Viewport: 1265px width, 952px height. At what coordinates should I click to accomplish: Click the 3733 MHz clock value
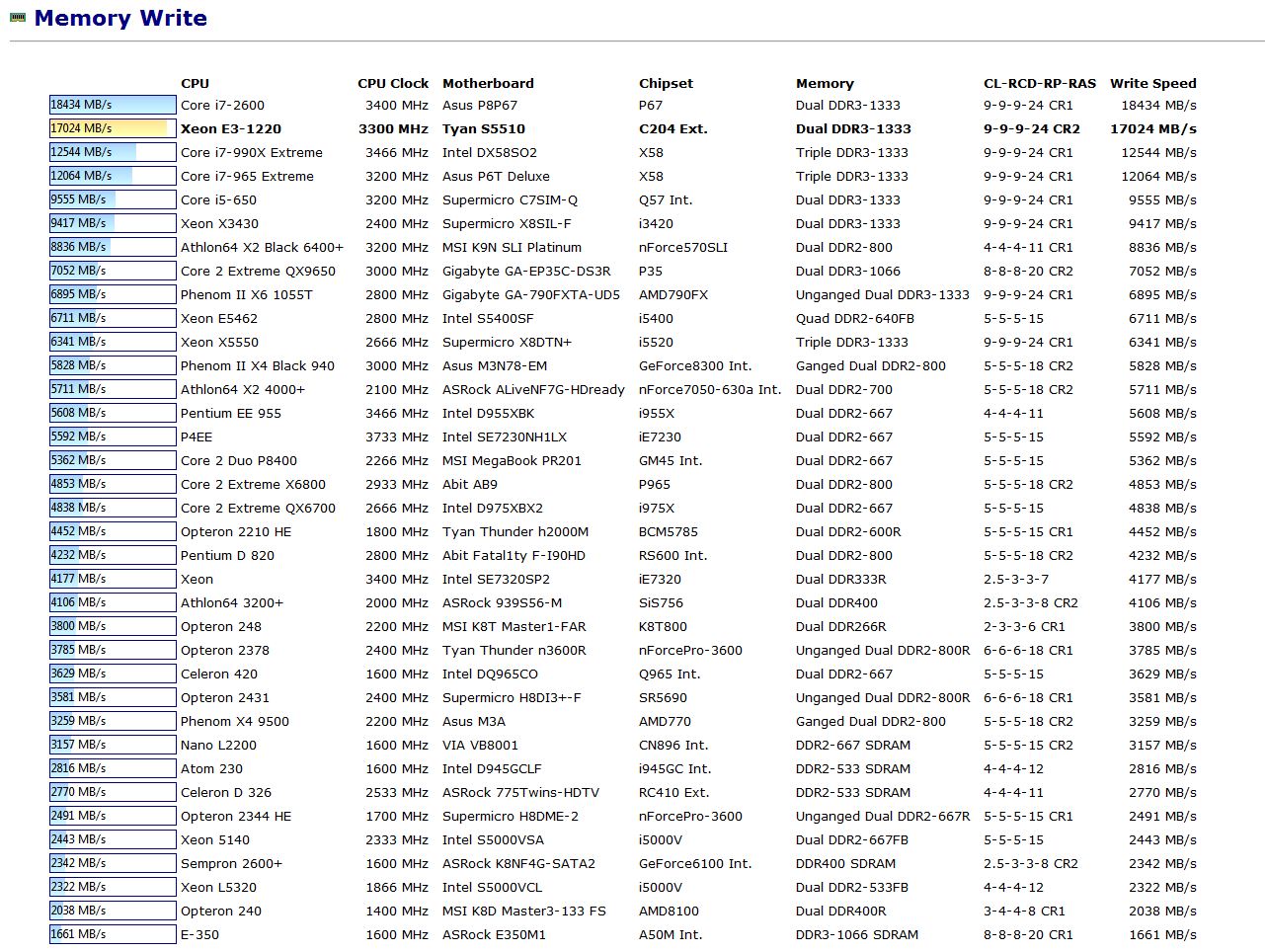pos(397,436)
